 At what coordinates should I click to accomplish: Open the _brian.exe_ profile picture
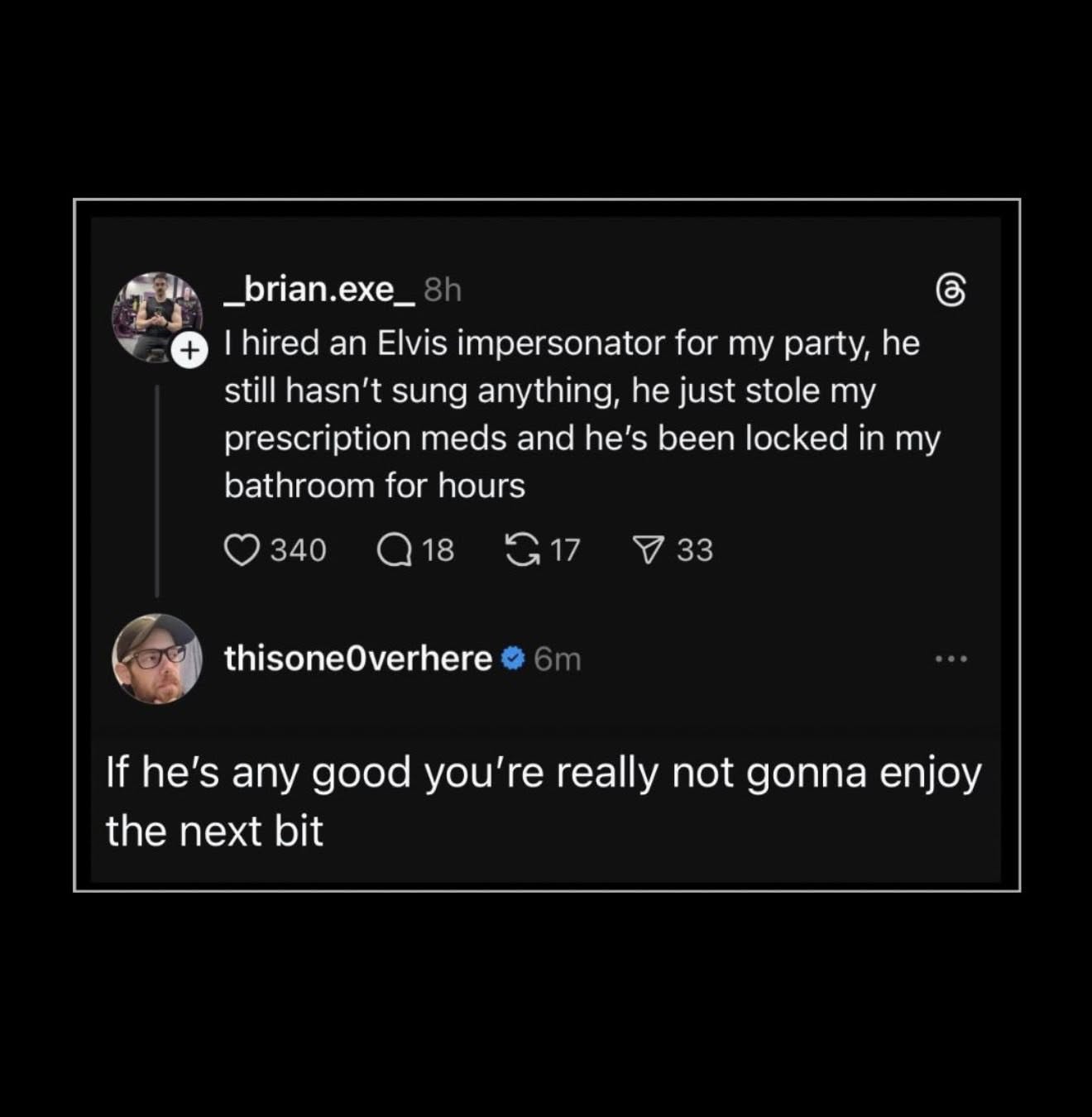click(x=156, y=316)
